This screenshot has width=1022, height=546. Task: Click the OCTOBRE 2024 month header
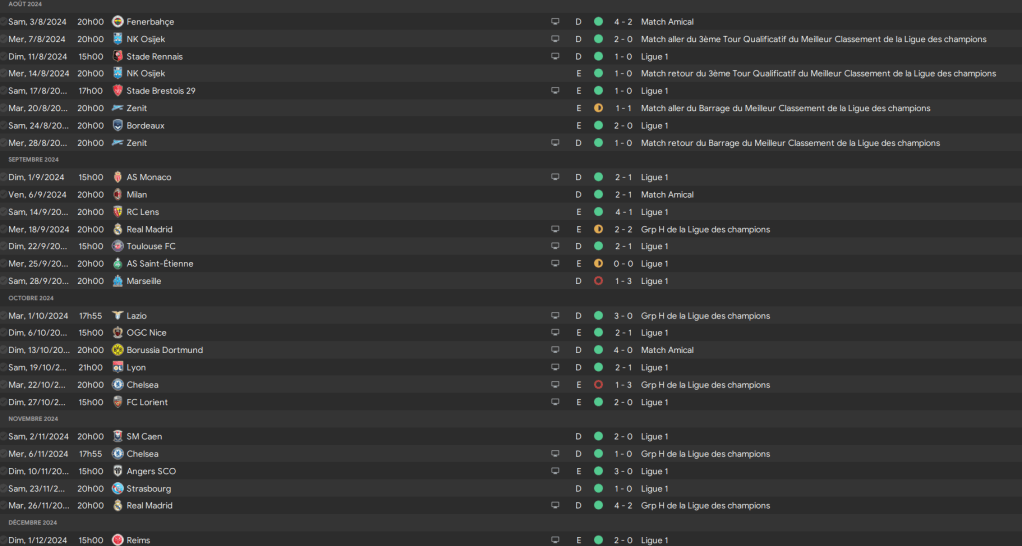point(31,298)
